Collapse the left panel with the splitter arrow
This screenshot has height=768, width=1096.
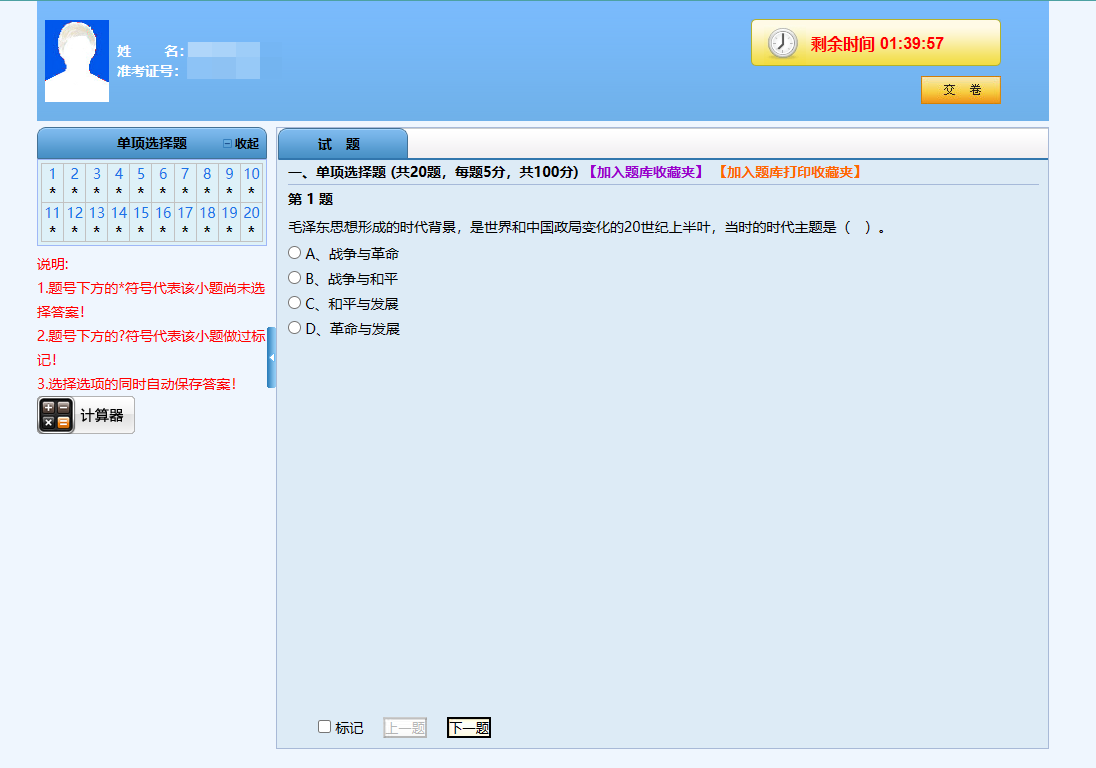271,357
